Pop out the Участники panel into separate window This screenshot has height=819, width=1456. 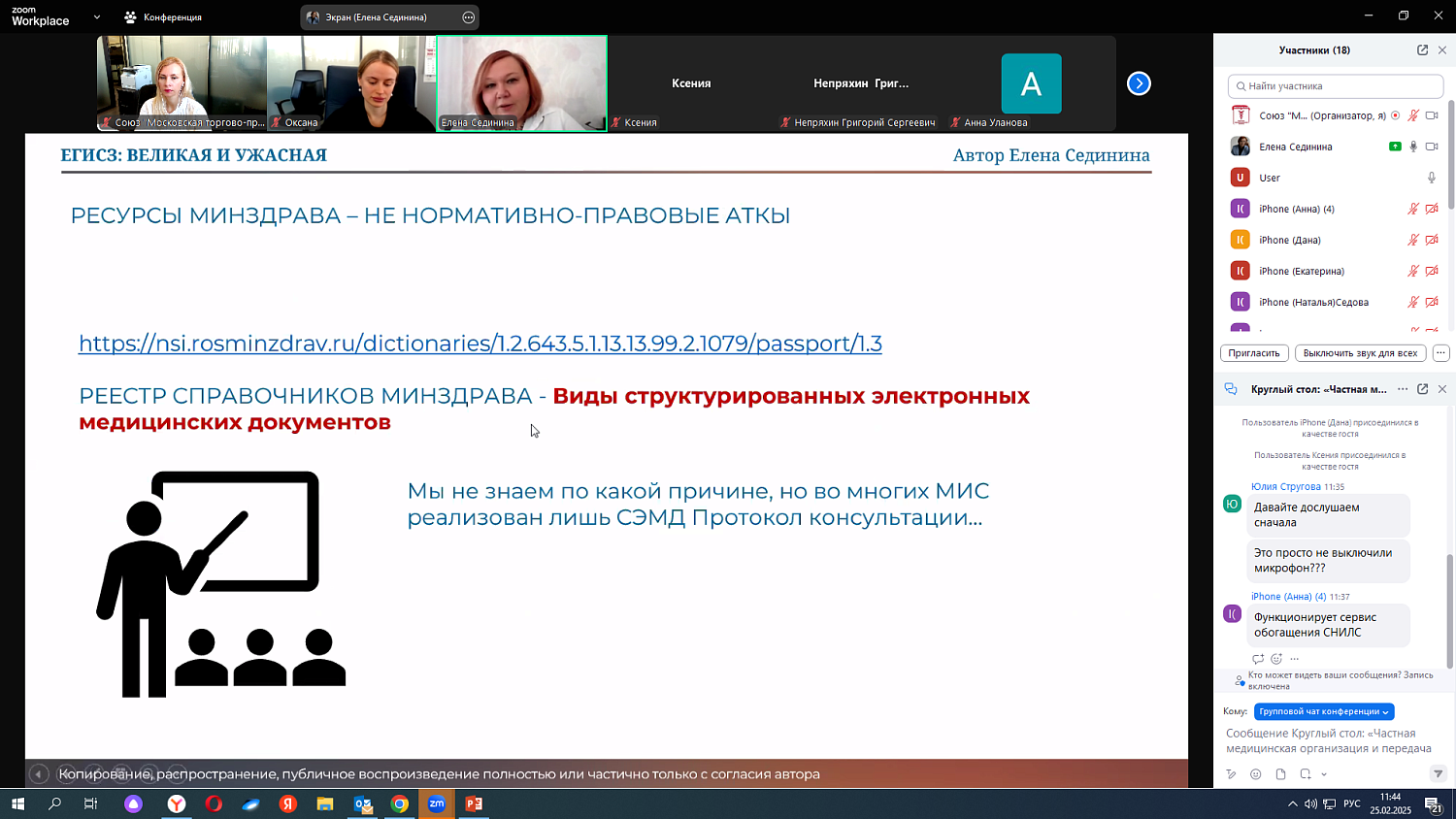click(1425, 49)
